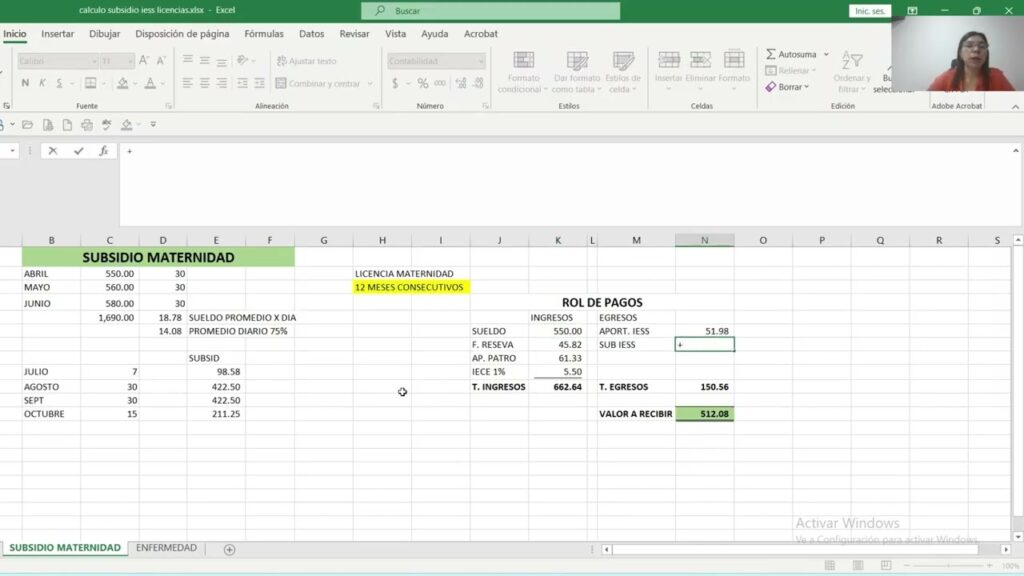This screenshot has width=1024, height=576.
Task: Select the 12 MESES CONSECUTIVOS cell
Action: pyautogui.click(x=411, y=287)
